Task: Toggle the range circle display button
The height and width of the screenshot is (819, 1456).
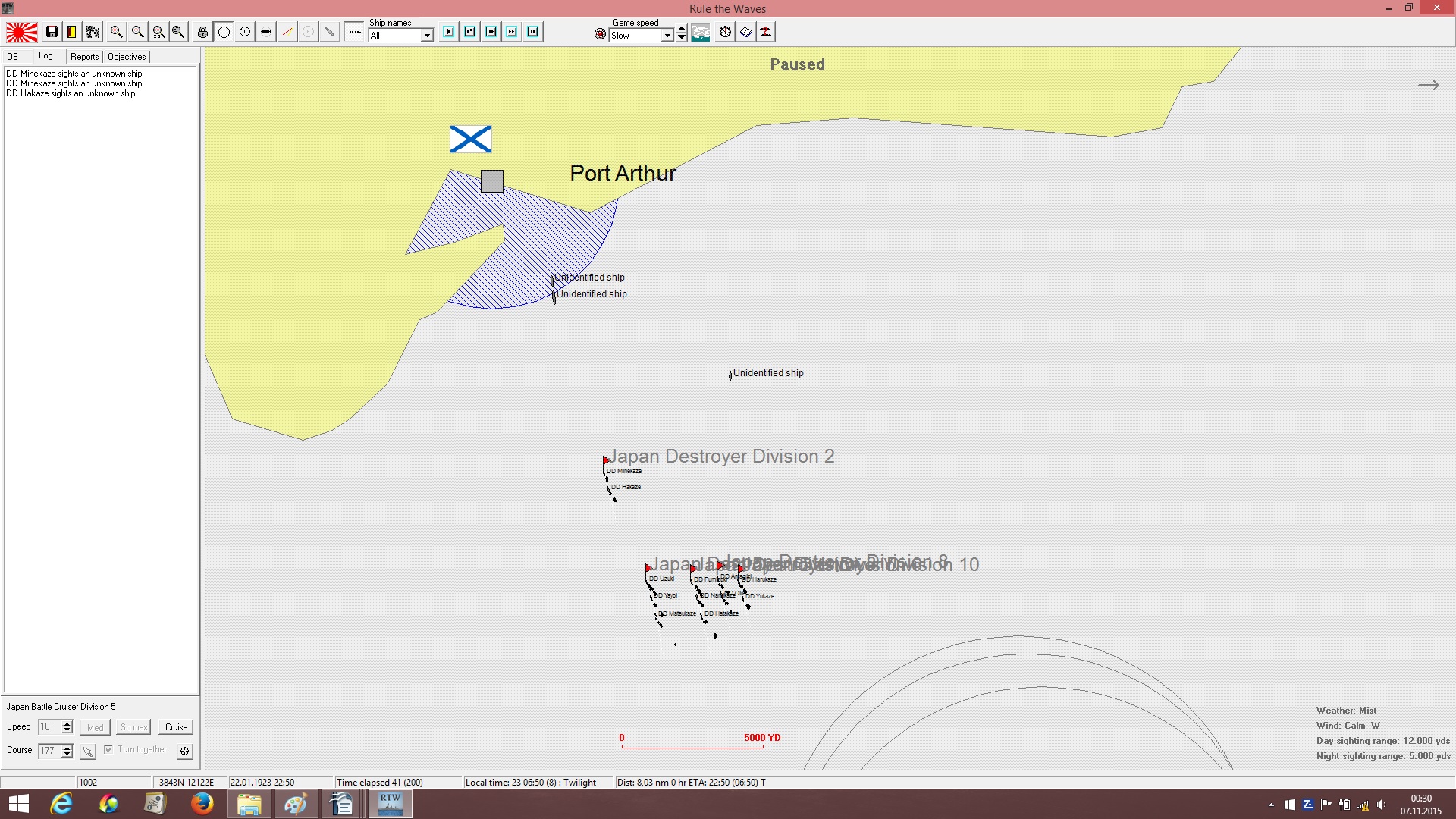Action: coord(224,32)
